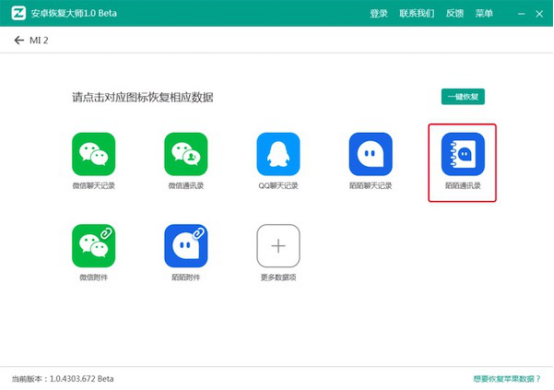
Task: Click the 更多数据项 label
Action: click(278, 277)
